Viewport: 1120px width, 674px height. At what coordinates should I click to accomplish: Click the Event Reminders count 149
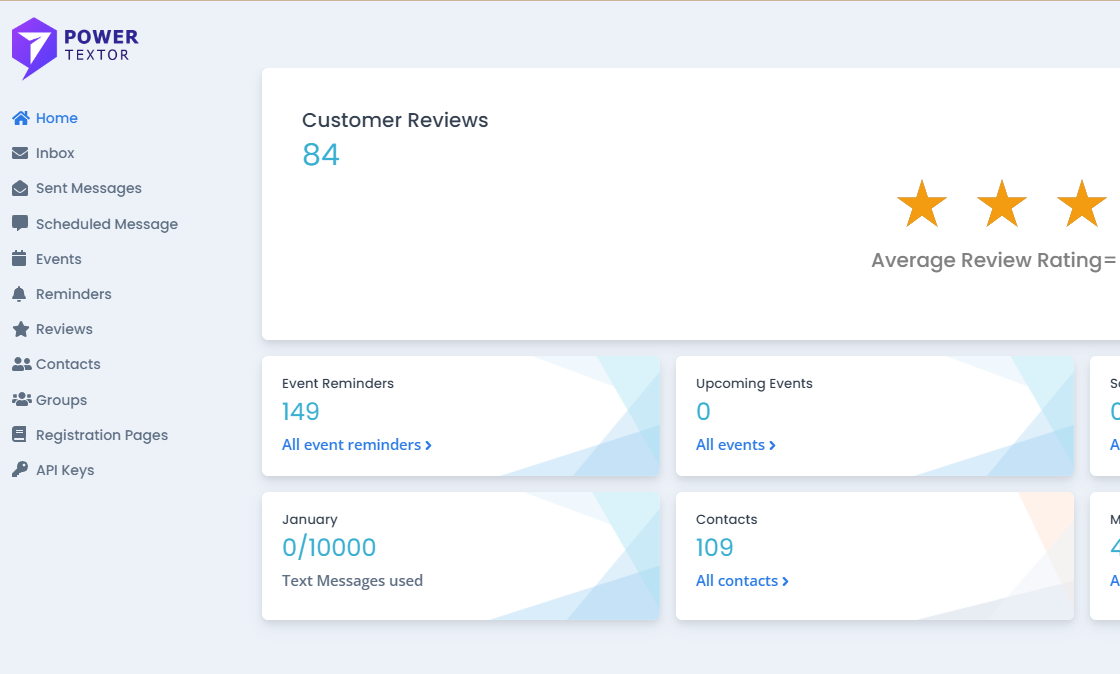pos(301,412)
